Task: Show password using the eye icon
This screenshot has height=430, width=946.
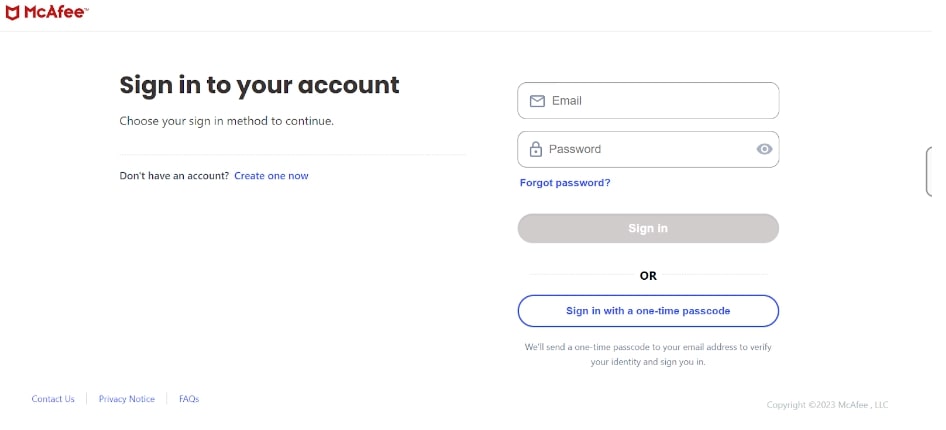Action: tap(764, 149)
